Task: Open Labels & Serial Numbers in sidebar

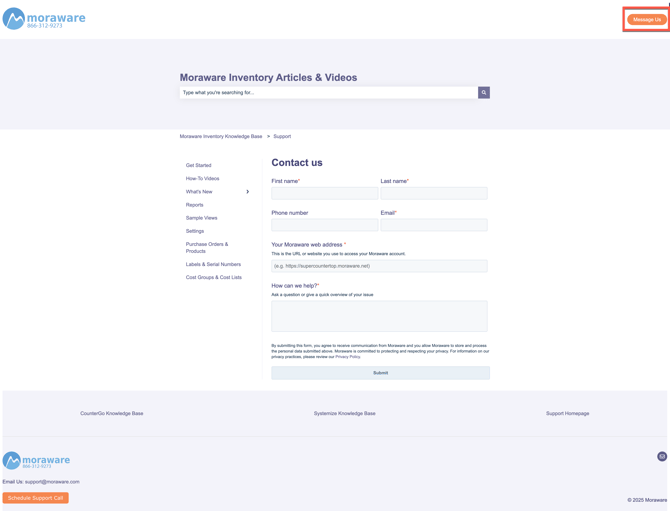Action: (213, 264)
